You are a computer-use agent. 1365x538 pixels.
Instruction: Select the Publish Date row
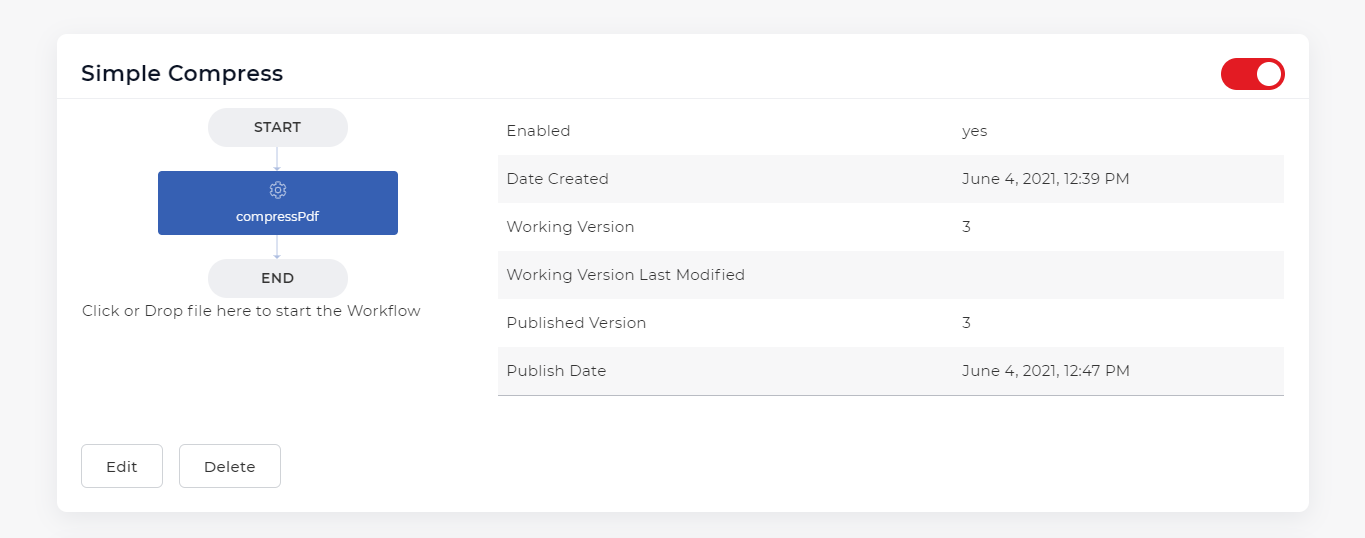[891, 371]
